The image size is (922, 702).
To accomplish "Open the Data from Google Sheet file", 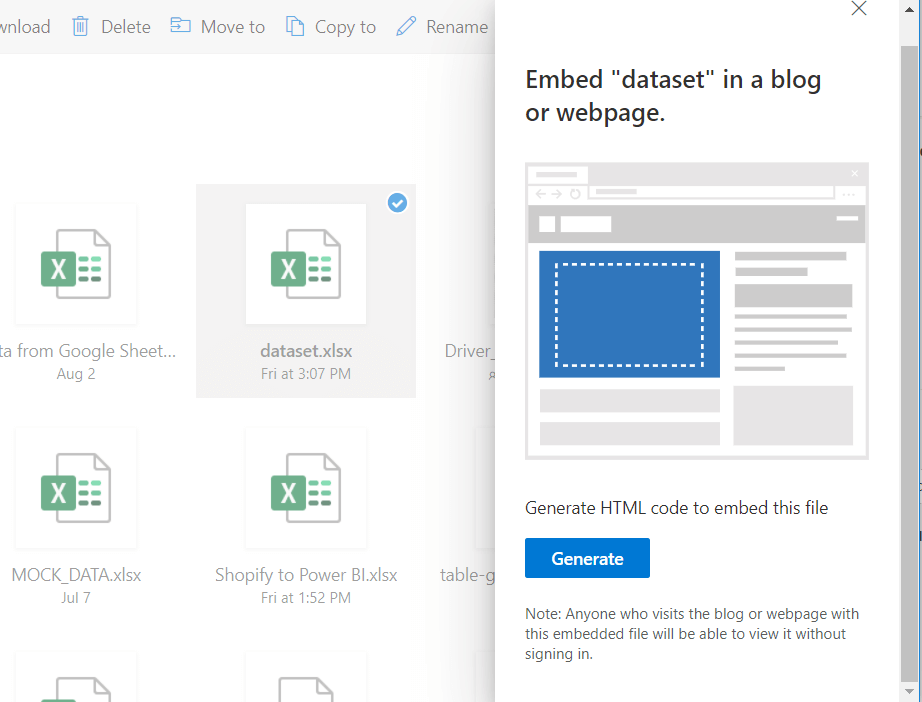I will click(x=76, y=263).
